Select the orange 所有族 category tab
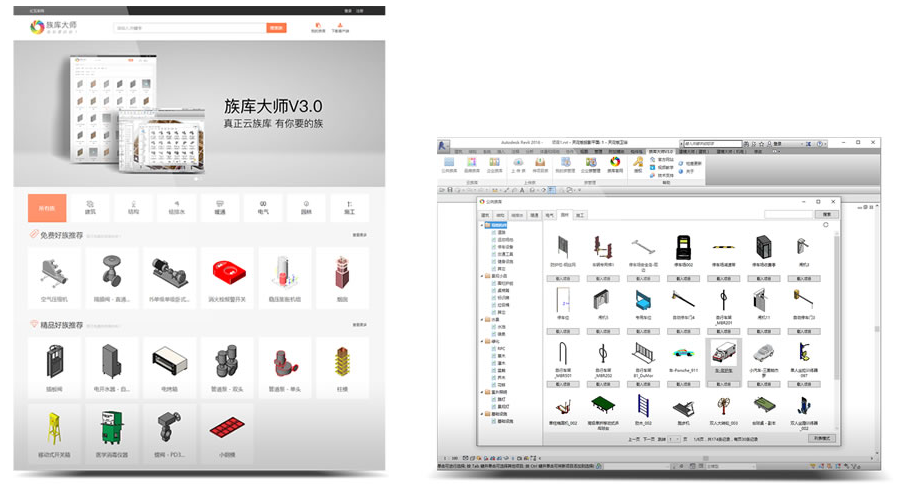 coord(47,208)
